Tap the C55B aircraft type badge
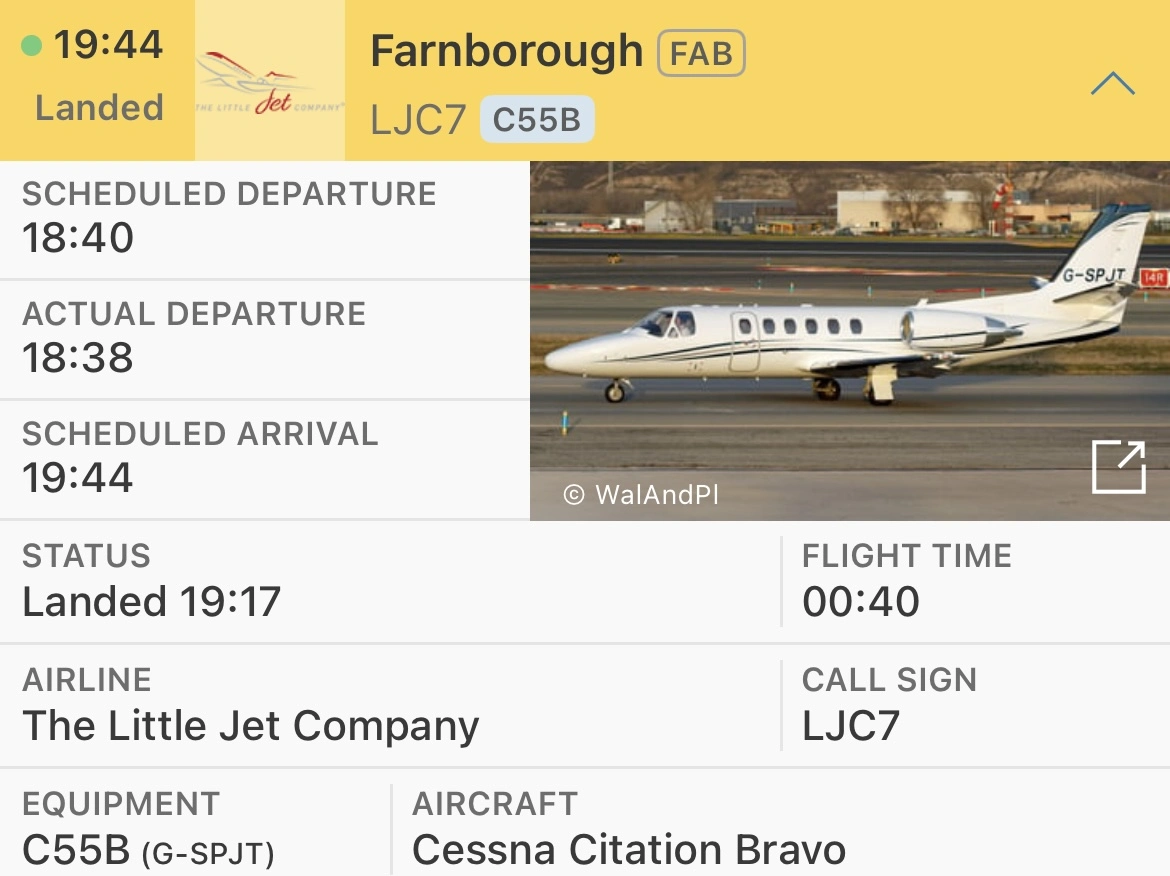Screen dimensions: 1170x876 tap(537, 120)
